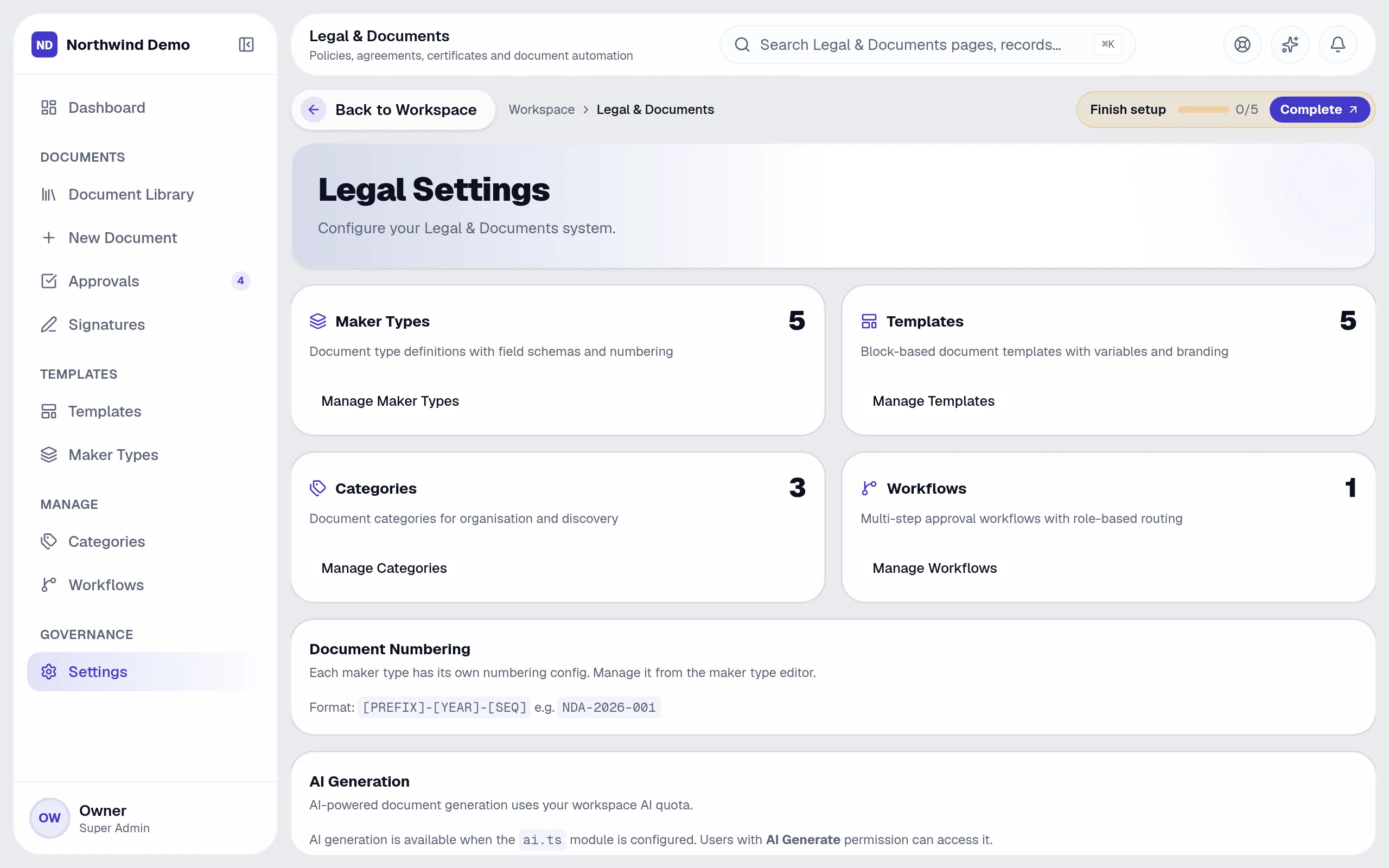Click the Categories card tag icon
The image size is (1389, 868).
[x=318, y=488]
